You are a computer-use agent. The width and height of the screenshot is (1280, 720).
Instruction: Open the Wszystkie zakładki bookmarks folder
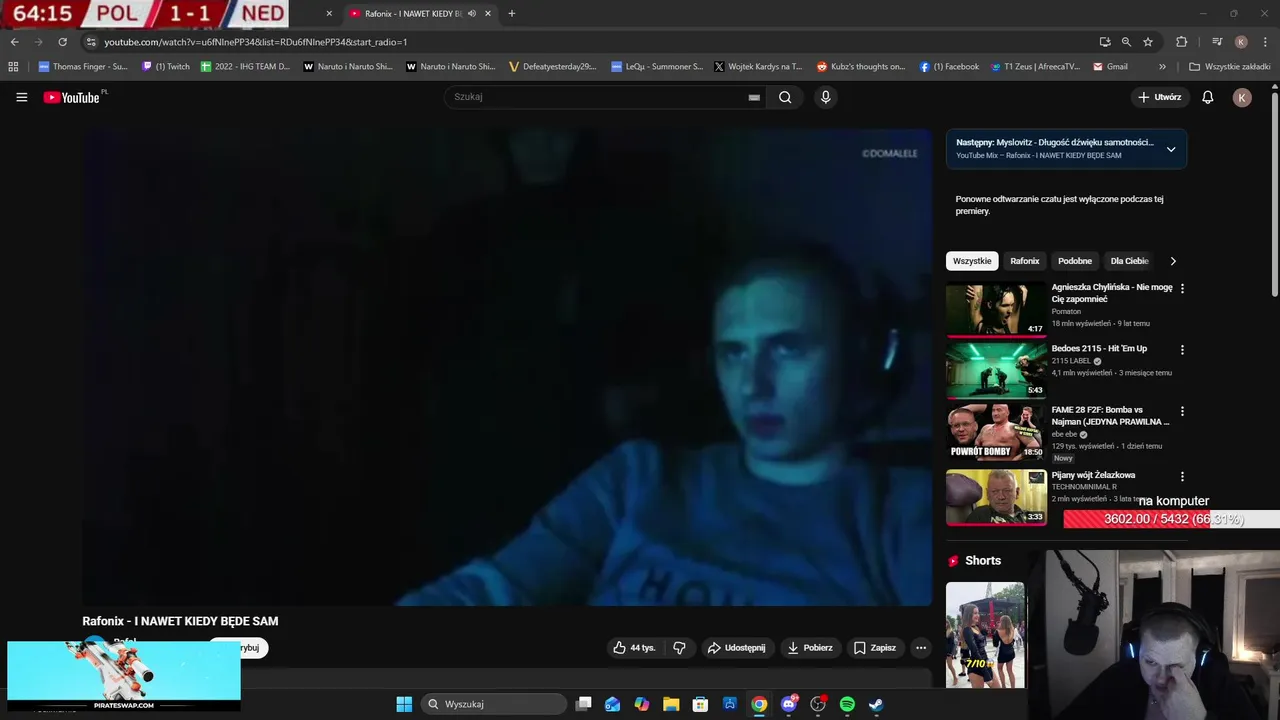pos(1229,67)
